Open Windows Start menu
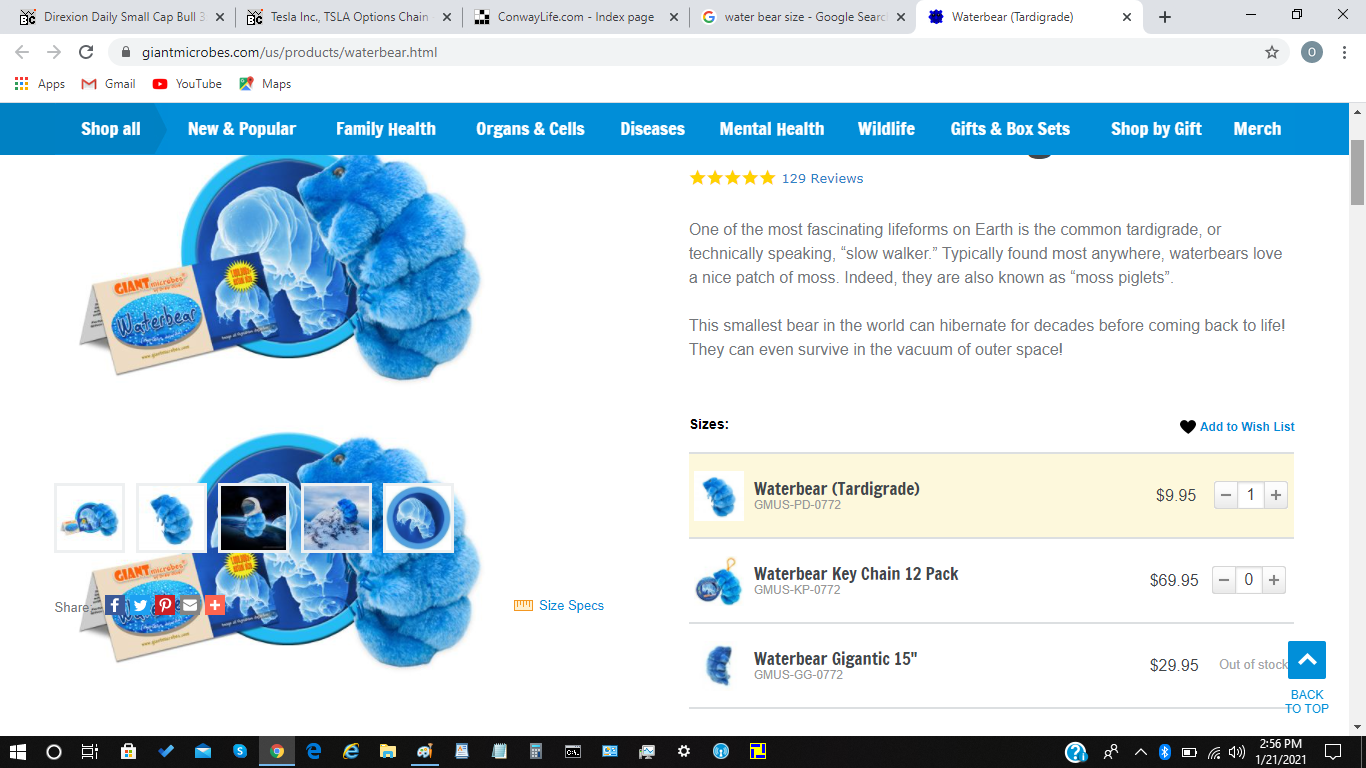This screenshot has height=768, width=1366. tap(17, 751)
